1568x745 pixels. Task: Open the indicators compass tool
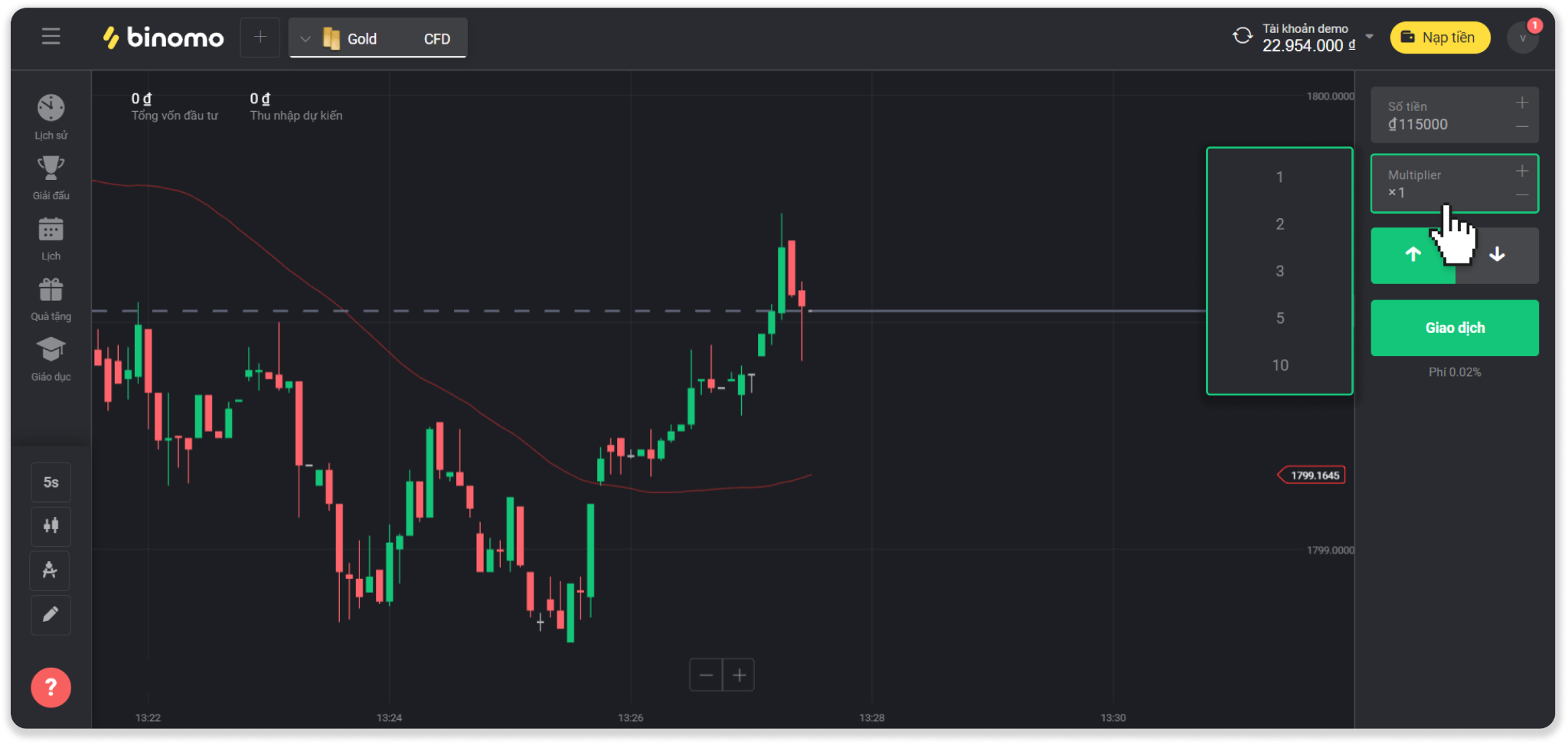51,570
